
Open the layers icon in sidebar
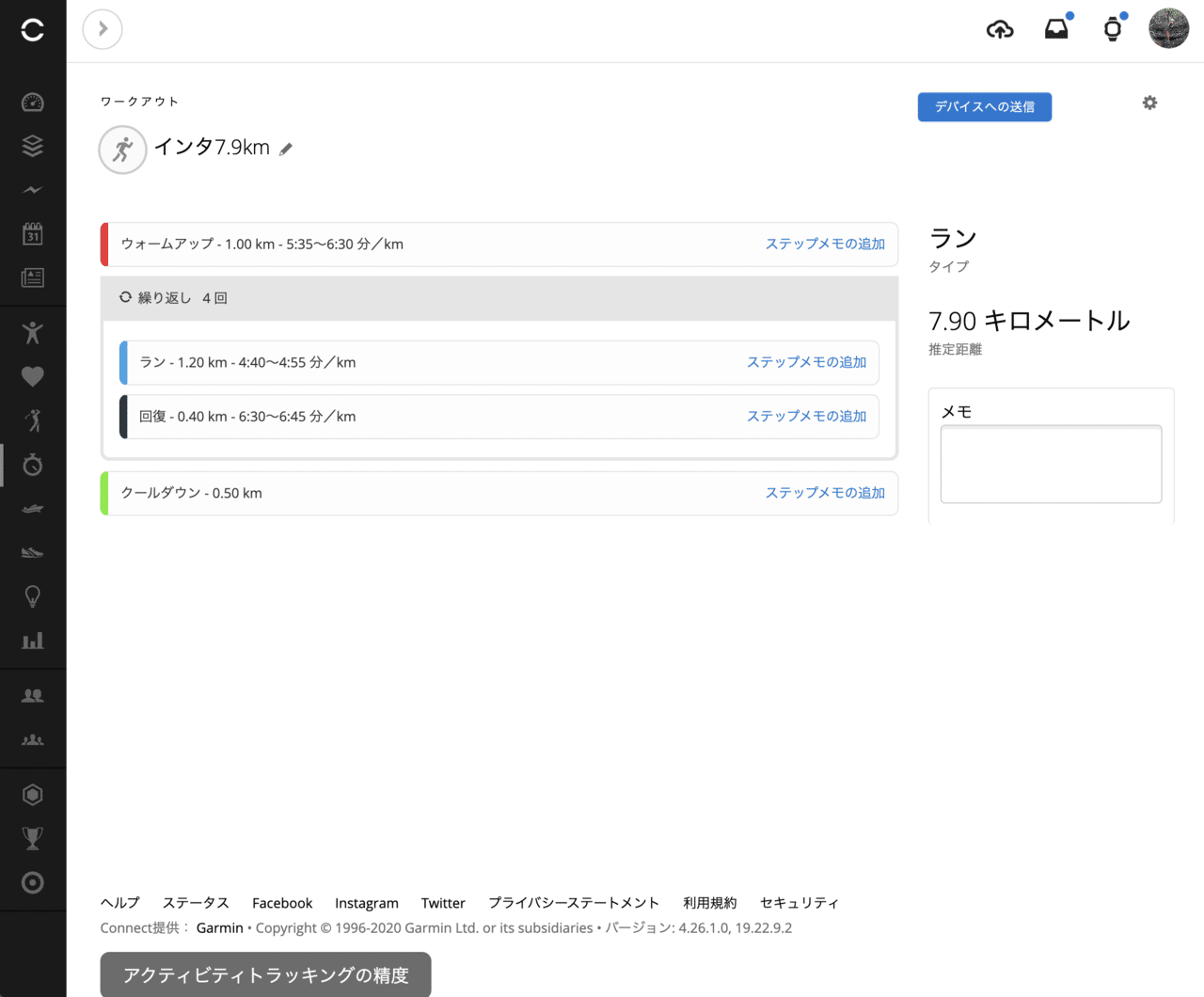[x=33, y=146]
